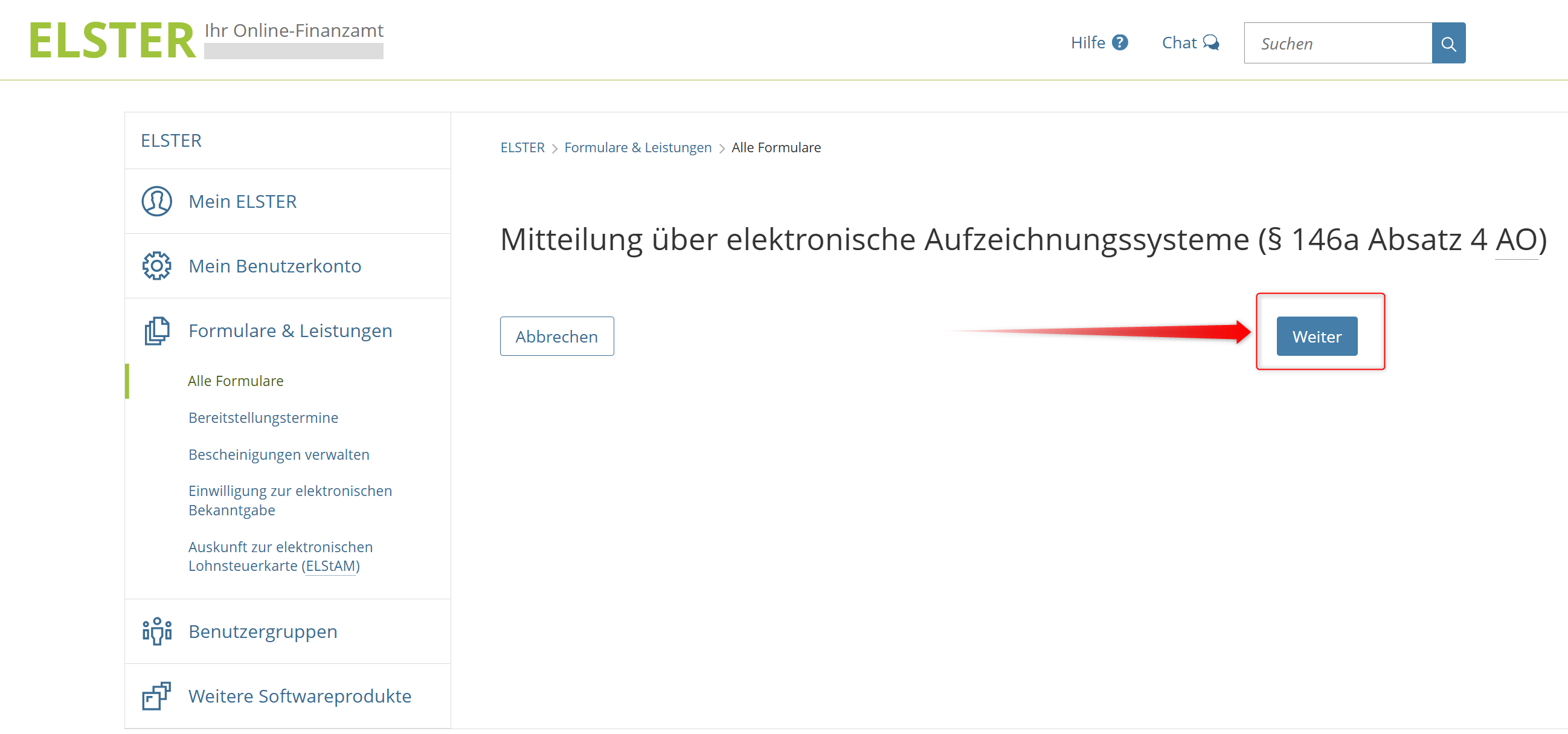This screenshot has width=1568, height=734.
Task: Click the Mein Benutzerkonto gear icon
Action: click(x=156, y=266)
